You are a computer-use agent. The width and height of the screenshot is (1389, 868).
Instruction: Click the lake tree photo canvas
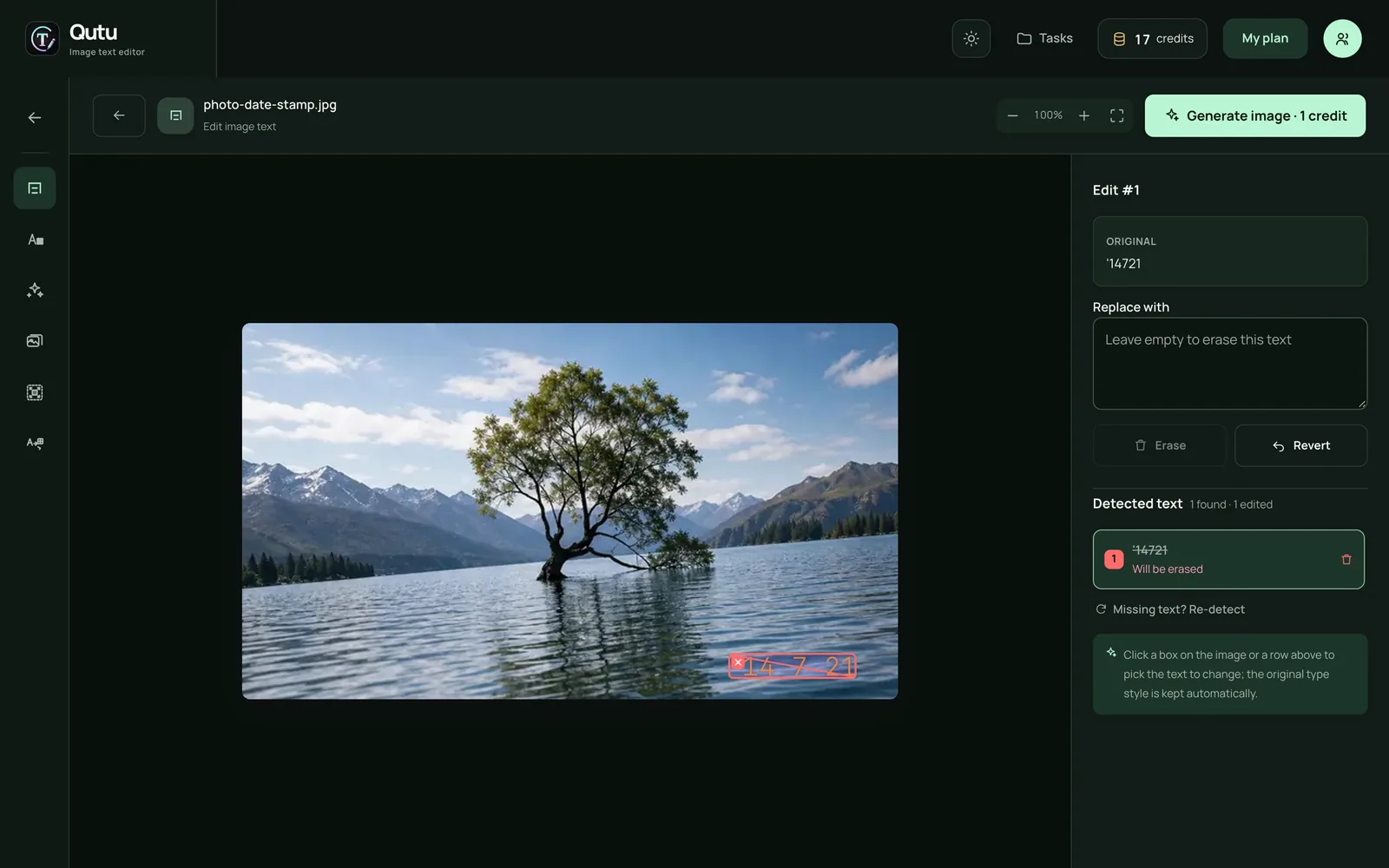point(569,511)
